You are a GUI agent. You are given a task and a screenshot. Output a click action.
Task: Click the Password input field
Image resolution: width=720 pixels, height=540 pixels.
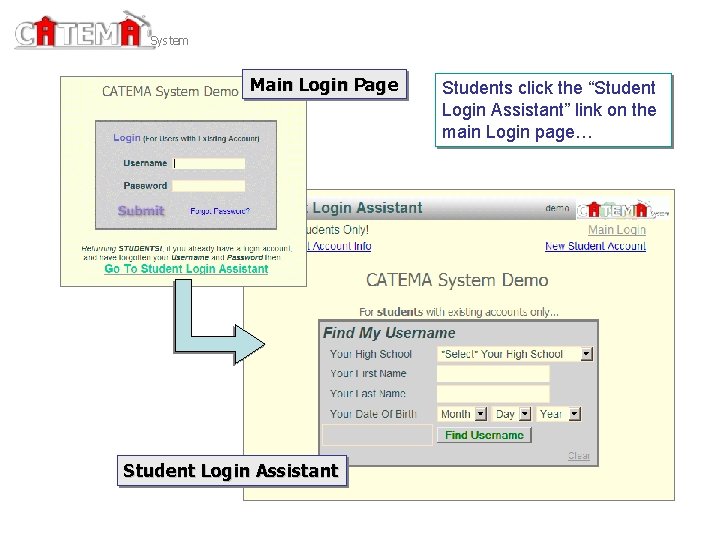(209, 186)
